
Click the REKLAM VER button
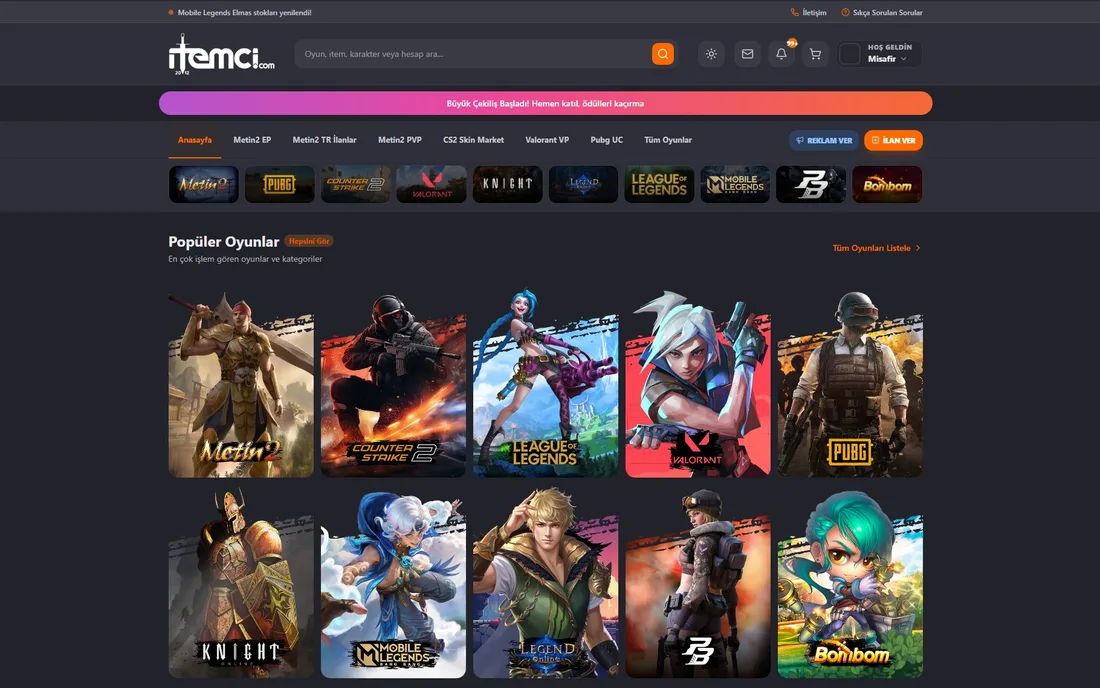[824, 140]
